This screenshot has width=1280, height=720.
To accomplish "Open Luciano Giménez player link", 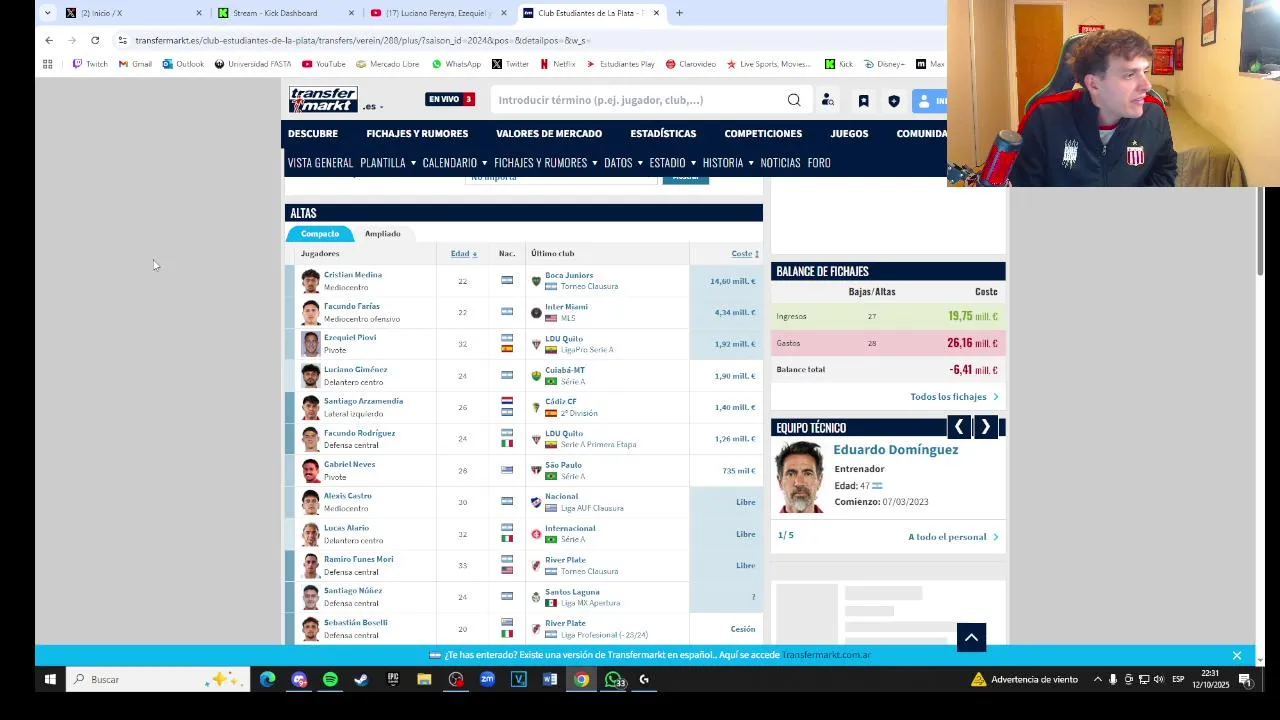I will (x=355, y=369).
